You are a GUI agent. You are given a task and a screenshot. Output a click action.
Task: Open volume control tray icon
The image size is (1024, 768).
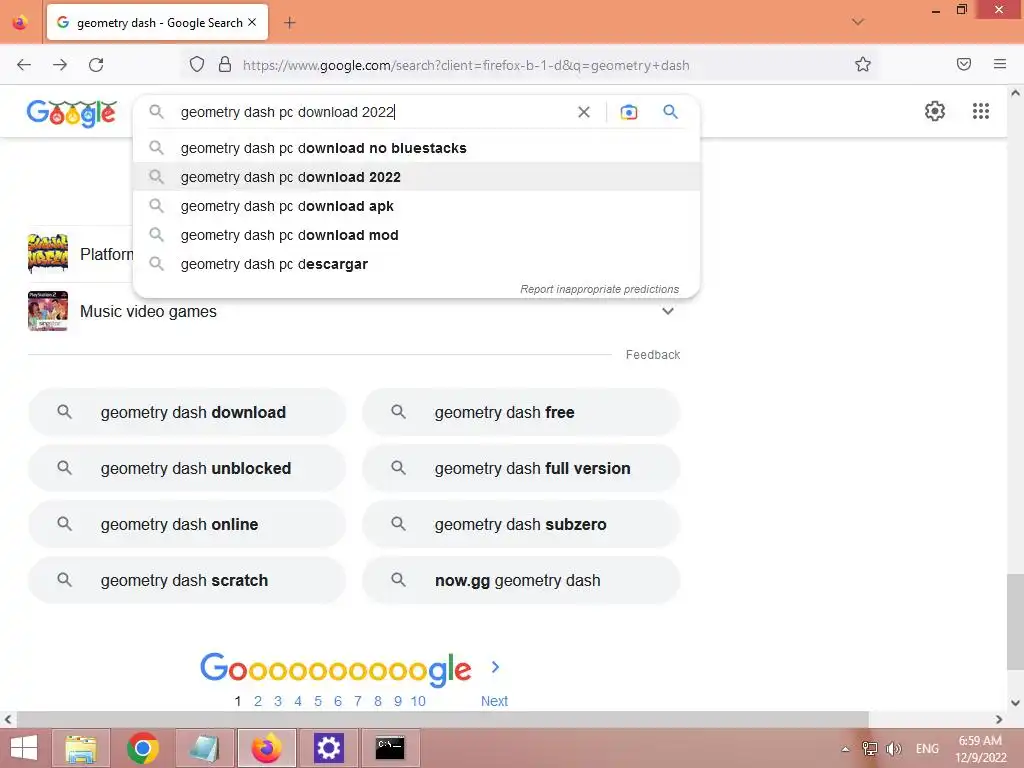point(893,748)
